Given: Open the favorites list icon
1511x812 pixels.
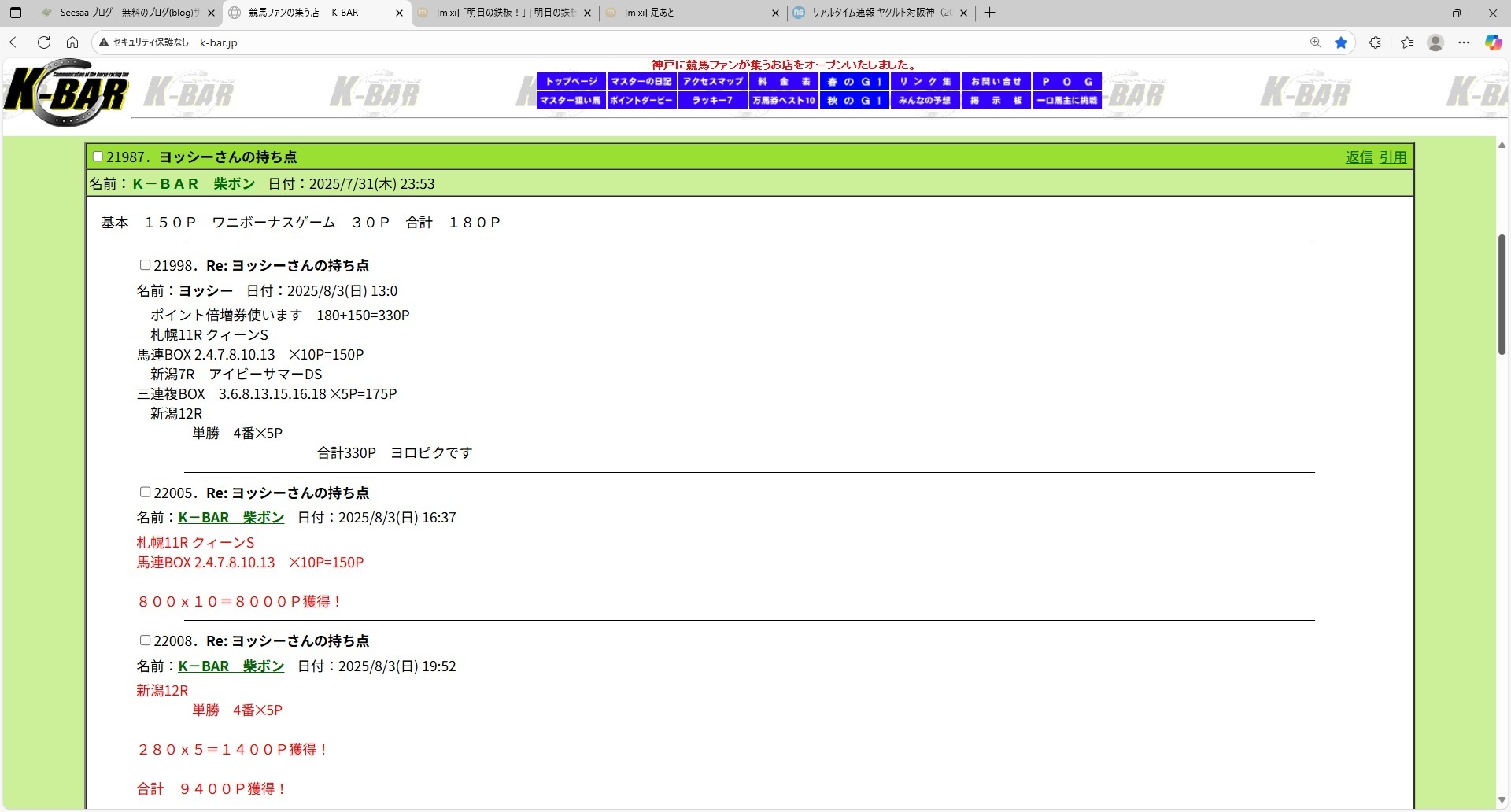Looking at the screenshot, I should tap(1407, 42).
